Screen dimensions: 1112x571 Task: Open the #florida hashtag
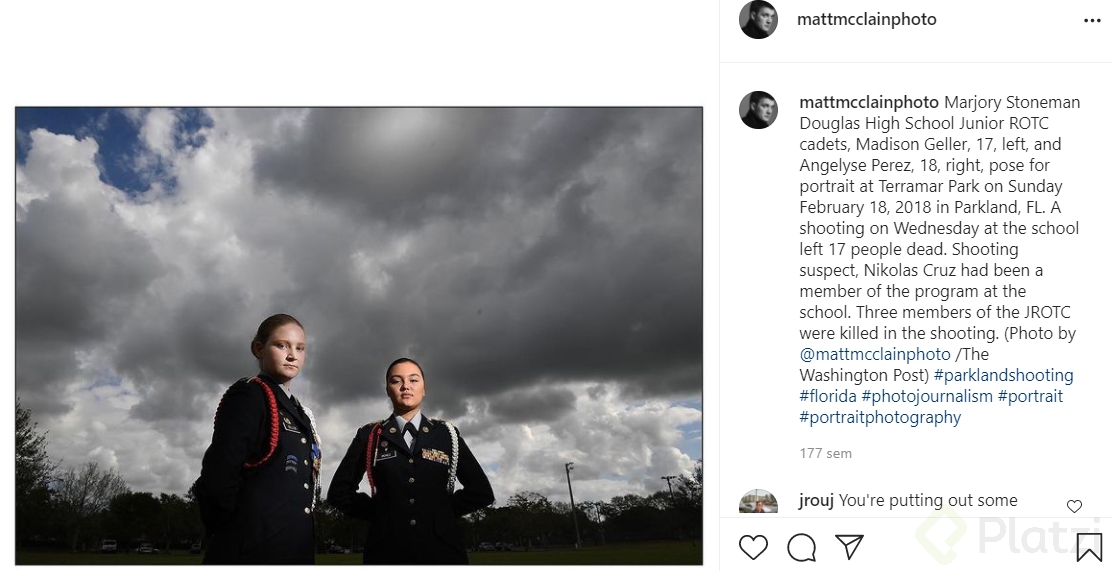tap(828, 397)
